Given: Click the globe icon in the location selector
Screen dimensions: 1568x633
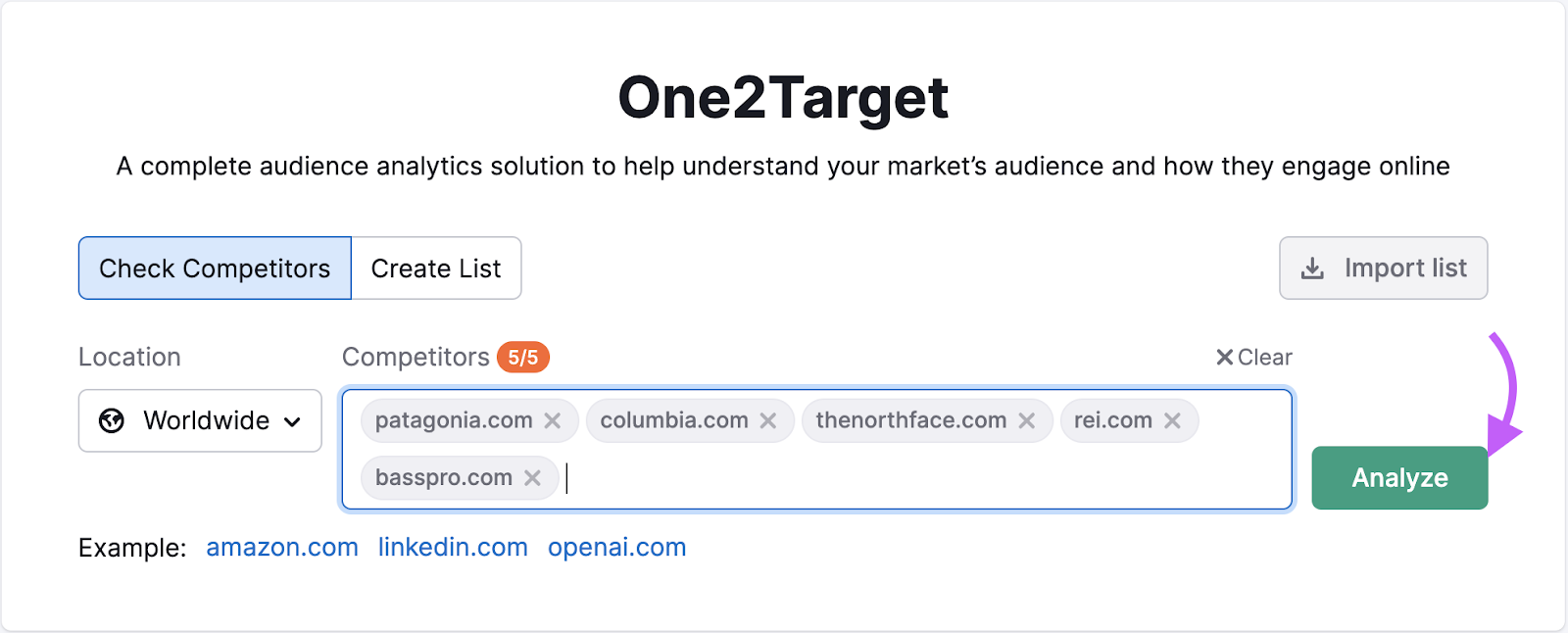Looking at the screenshot, I should [x=112, y=421].
